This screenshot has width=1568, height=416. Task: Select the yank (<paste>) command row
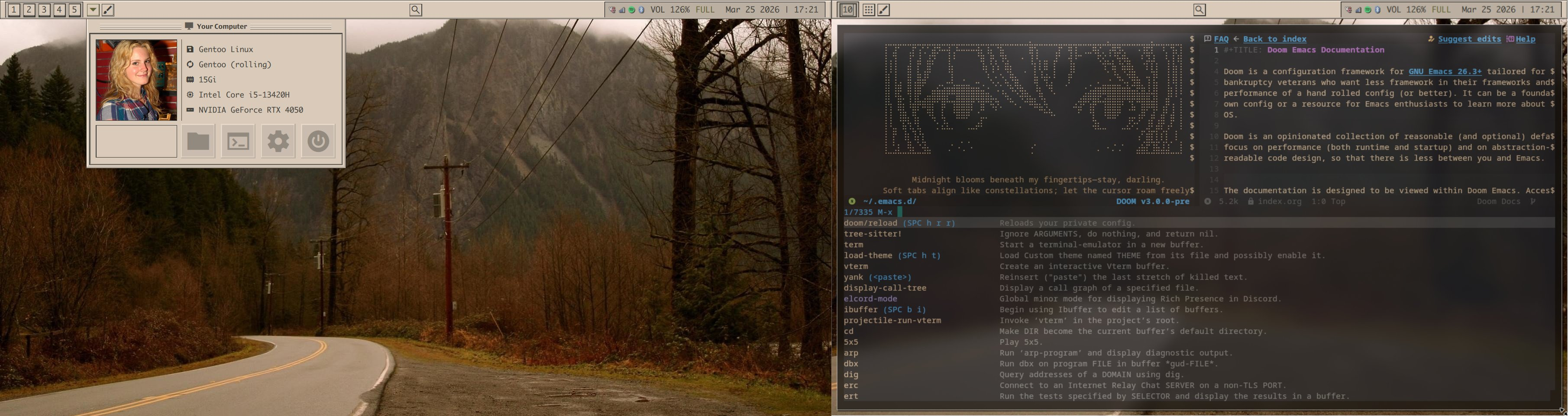click(x=1199, y=277)
